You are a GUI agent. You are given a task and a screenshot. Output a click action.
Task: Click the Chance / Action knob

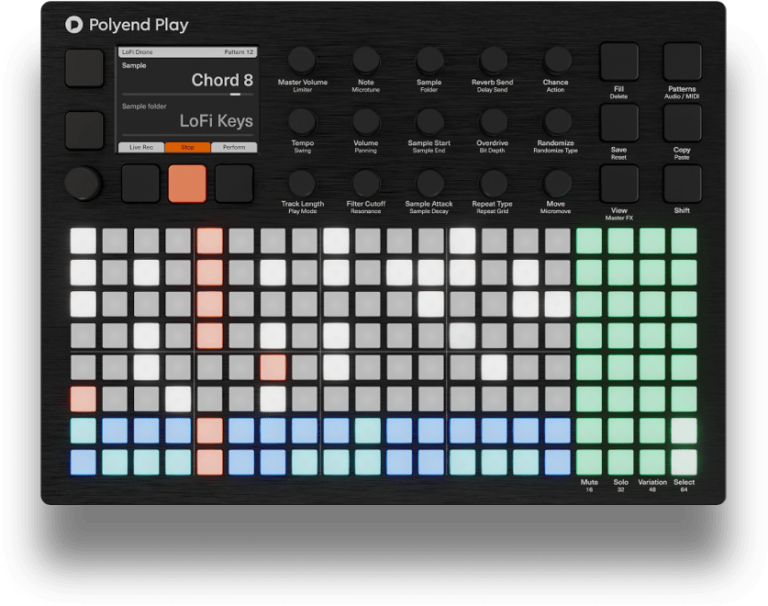tap(556, 61)
